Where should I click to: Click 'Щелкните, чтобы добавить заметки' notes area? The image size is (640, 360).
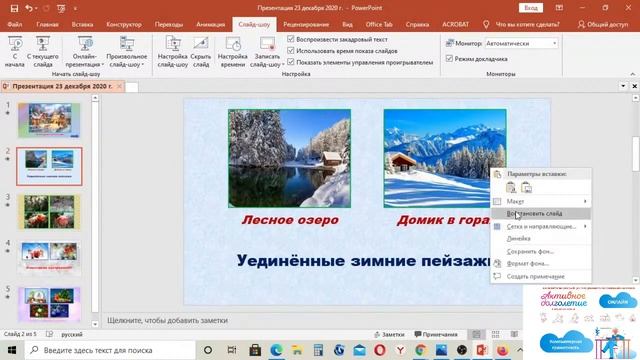(x=167, y=320)
